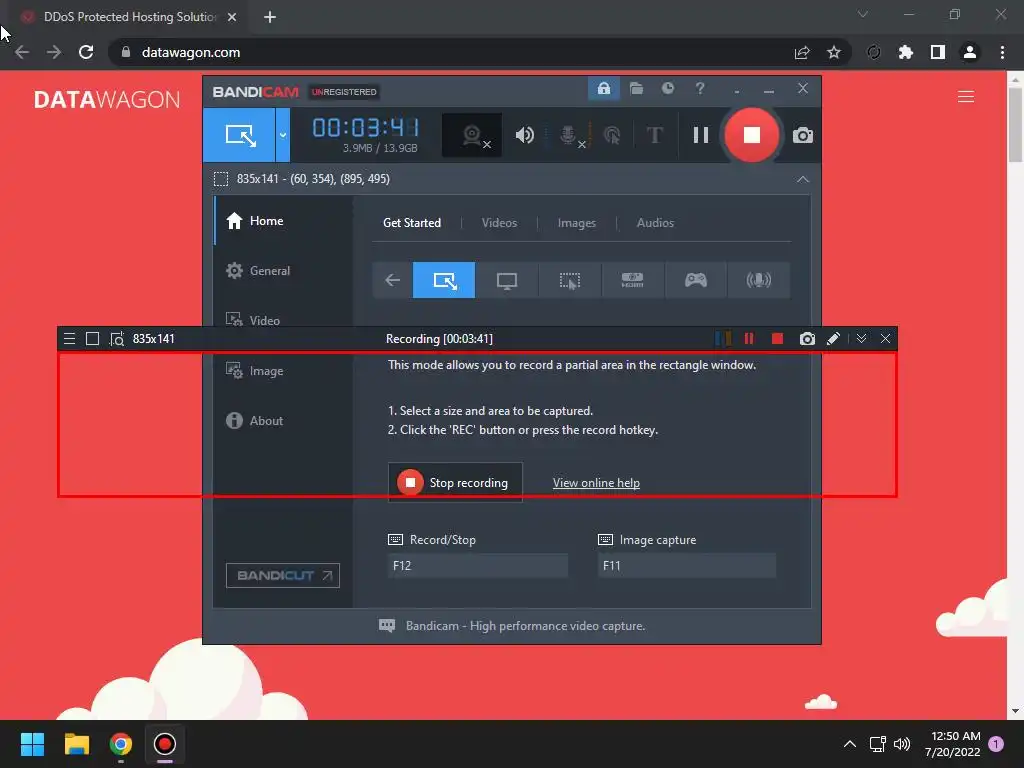1024x768 pixels.
Task: Open the recording mode dropdown arrow
Action: coord(283,135)
